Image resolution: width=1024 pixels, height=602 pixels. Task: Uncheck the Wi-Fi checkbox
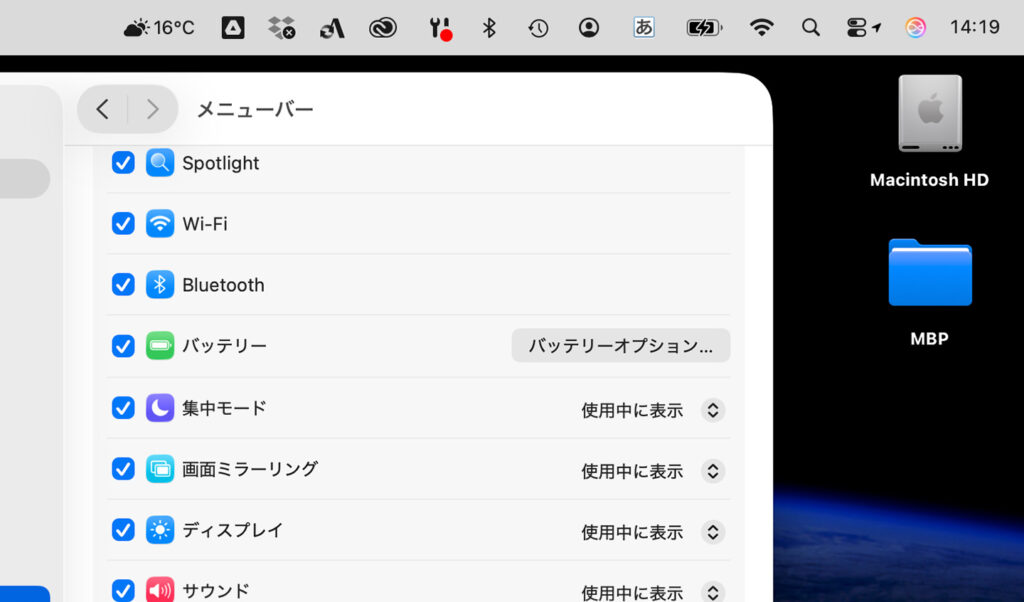[x=123, y=224]
